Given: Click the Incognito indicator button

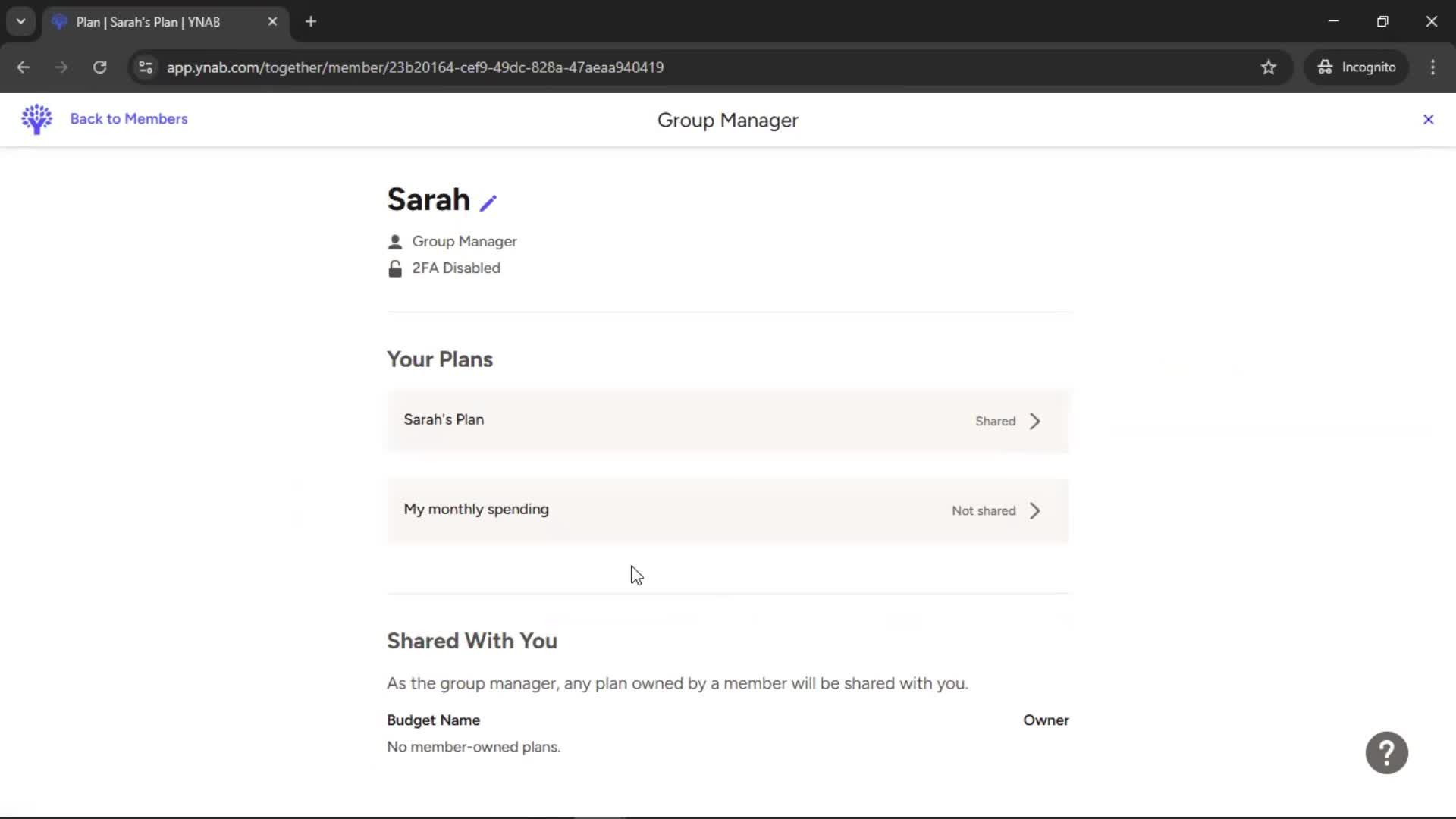Looking at the screenshot, I should [x=1356, y=67].
